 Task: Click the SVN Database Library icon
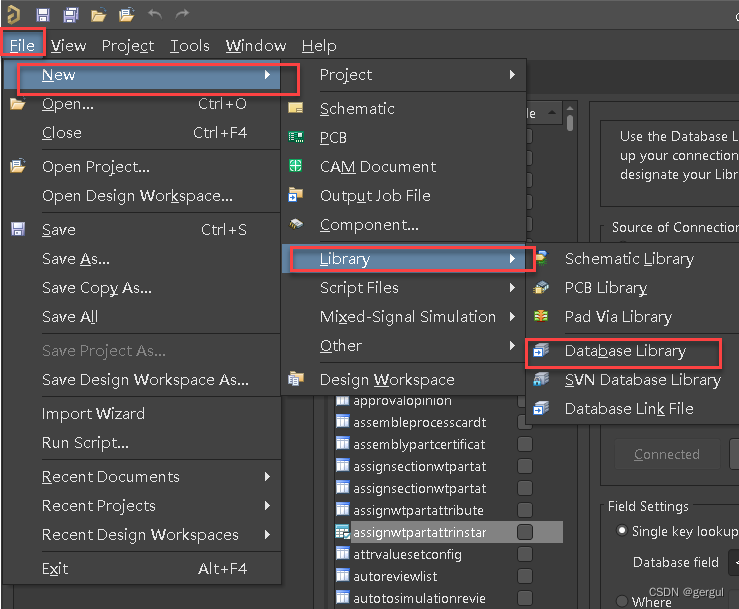point(541,379)
